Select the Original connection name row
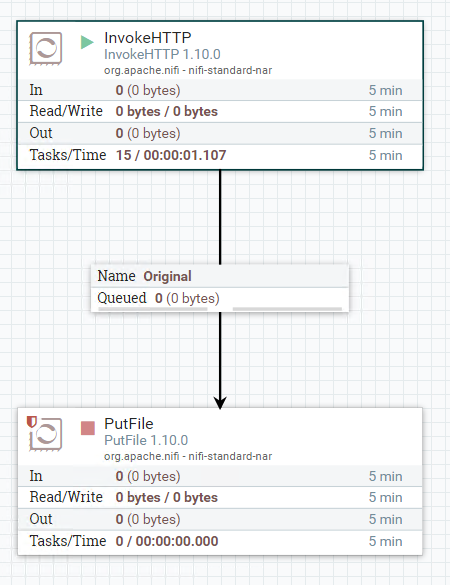Image resolution: width=450 pixels, height=585 pixels. click(220, 276)
